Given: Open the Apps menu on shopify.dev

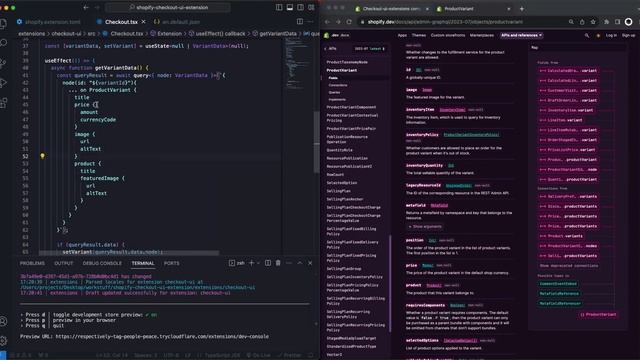Looking at the screenshot, I should pos(402,36).
